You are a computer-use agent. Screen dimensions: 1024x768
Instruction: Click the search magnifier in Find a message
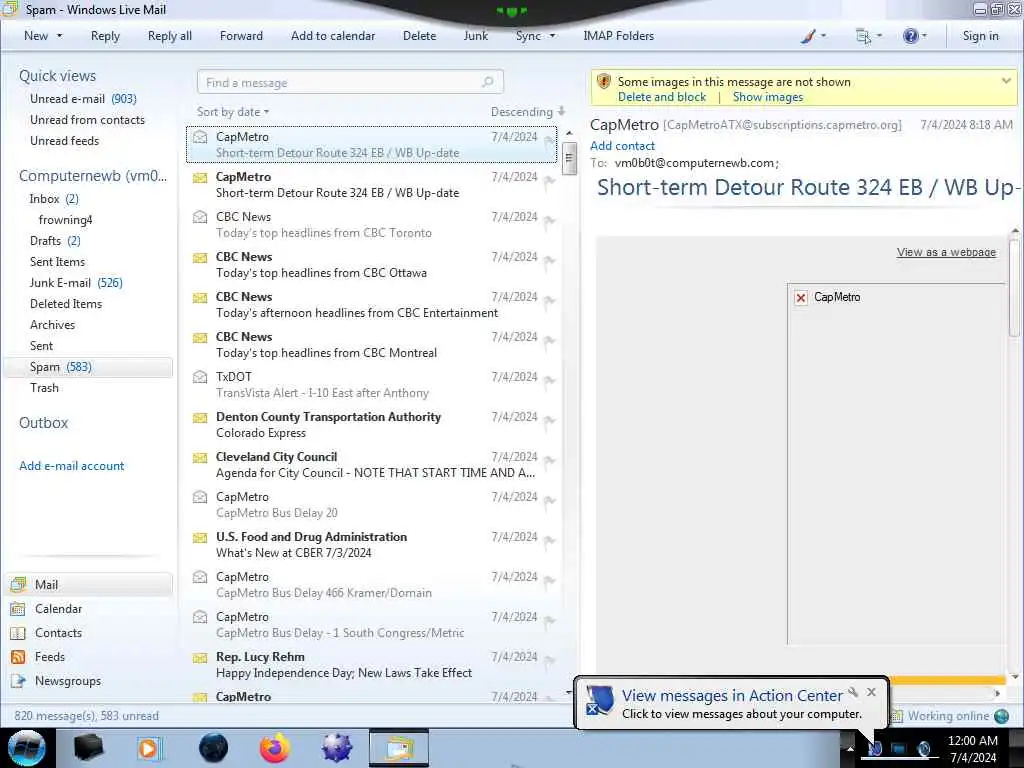tap(487, 82)
